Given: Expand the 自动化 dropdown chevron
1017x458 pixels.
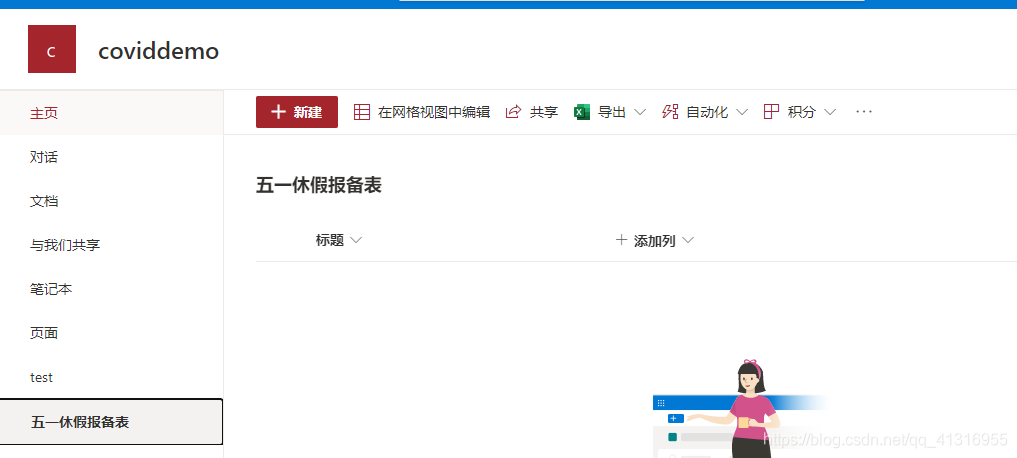Looking at the screenshot, I should [x=742, y=112].
